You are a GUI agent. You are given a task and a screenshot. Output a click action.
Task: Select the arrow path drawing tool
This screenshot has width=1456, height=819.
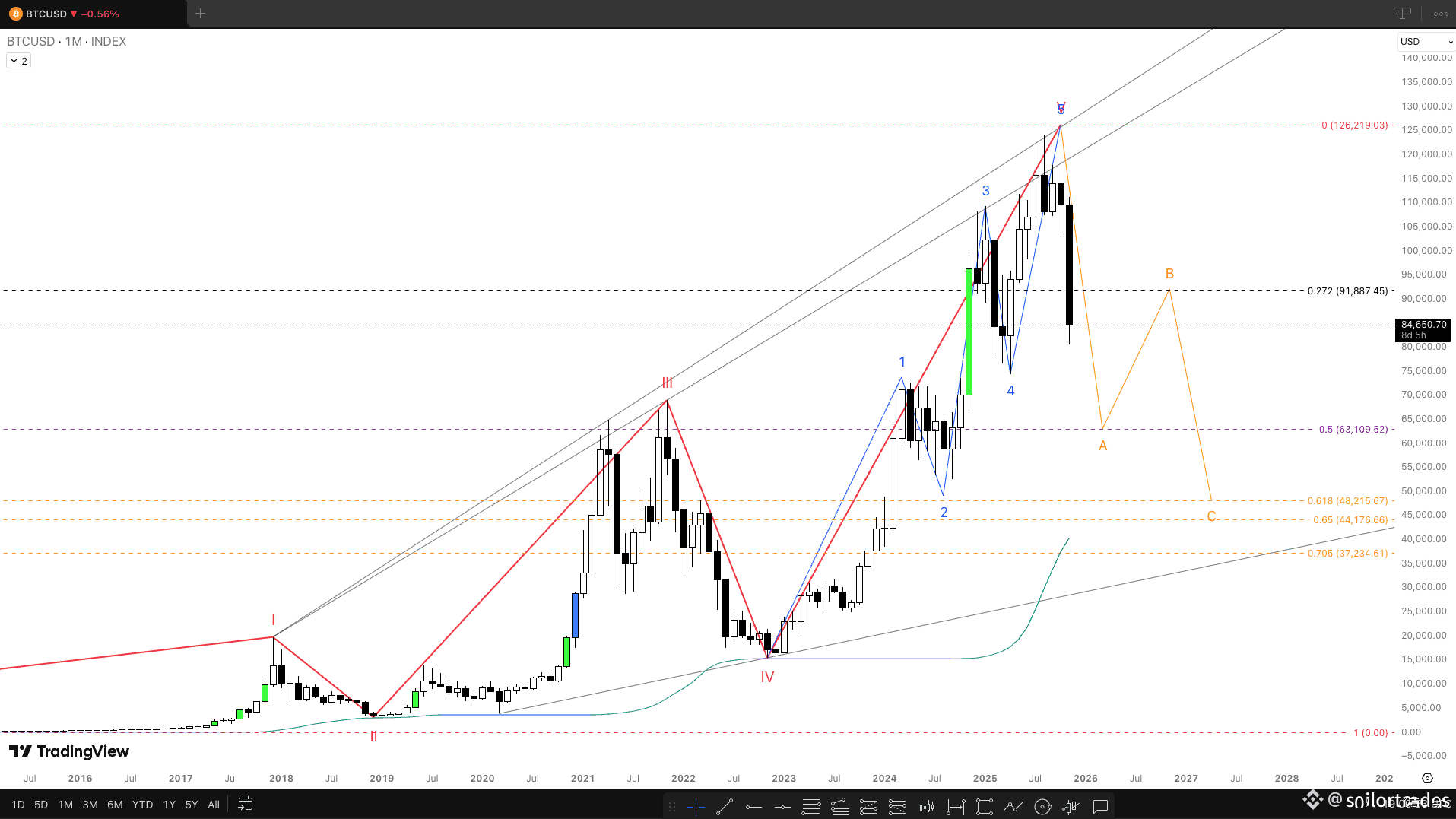pos(1013,806)
